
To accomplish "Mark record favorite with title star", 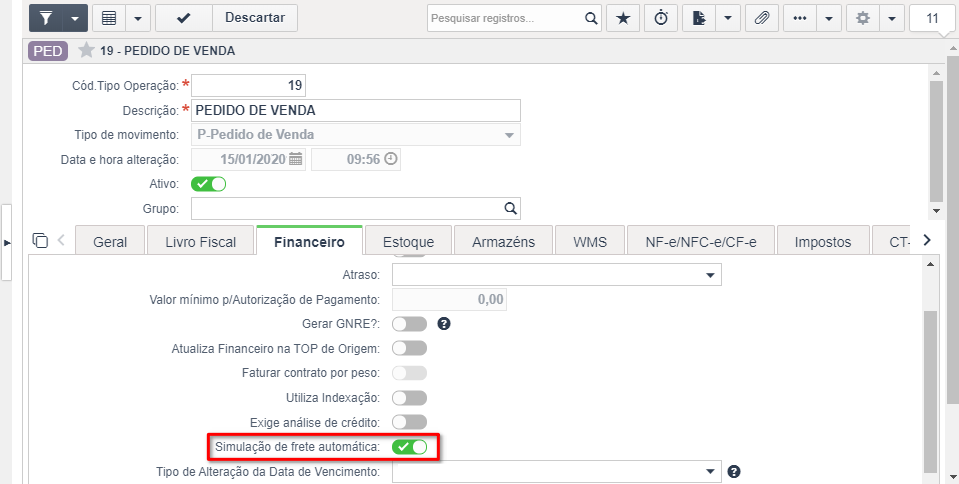I will [x=86, y=50].
